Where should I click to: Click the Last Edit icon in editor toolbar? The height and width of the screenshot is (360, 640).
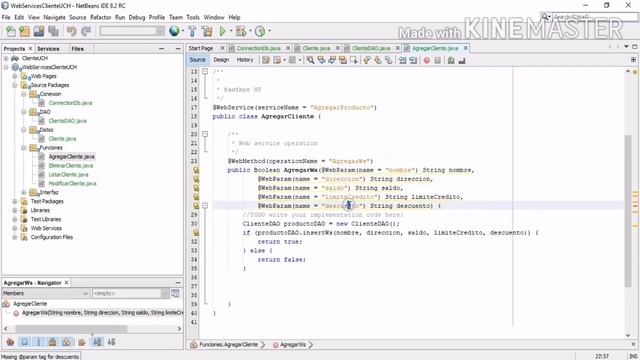(266, 60)
